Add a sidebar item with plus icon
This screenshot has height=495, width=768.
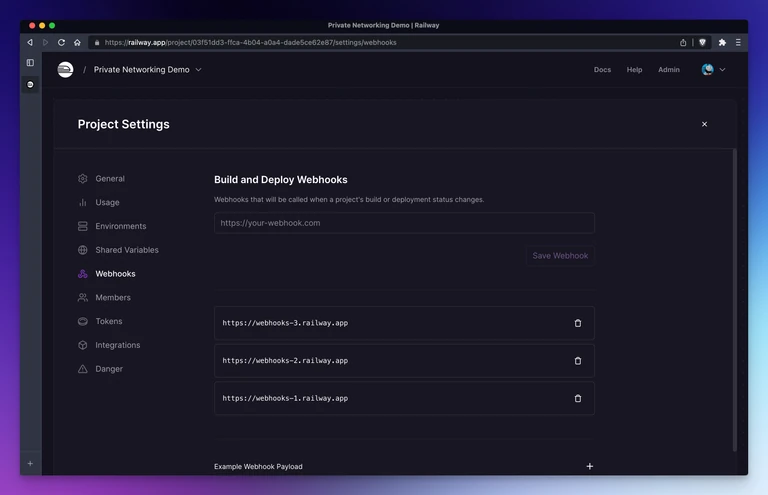pyautogui.click(x=30, y=463)
